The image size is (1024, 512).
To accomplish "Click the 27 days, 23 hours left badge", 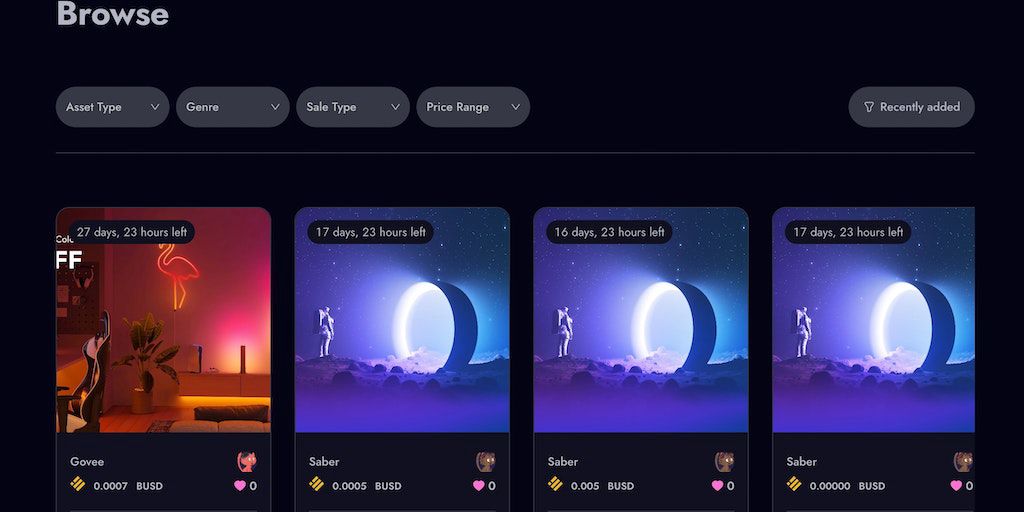I will point(131,232).
